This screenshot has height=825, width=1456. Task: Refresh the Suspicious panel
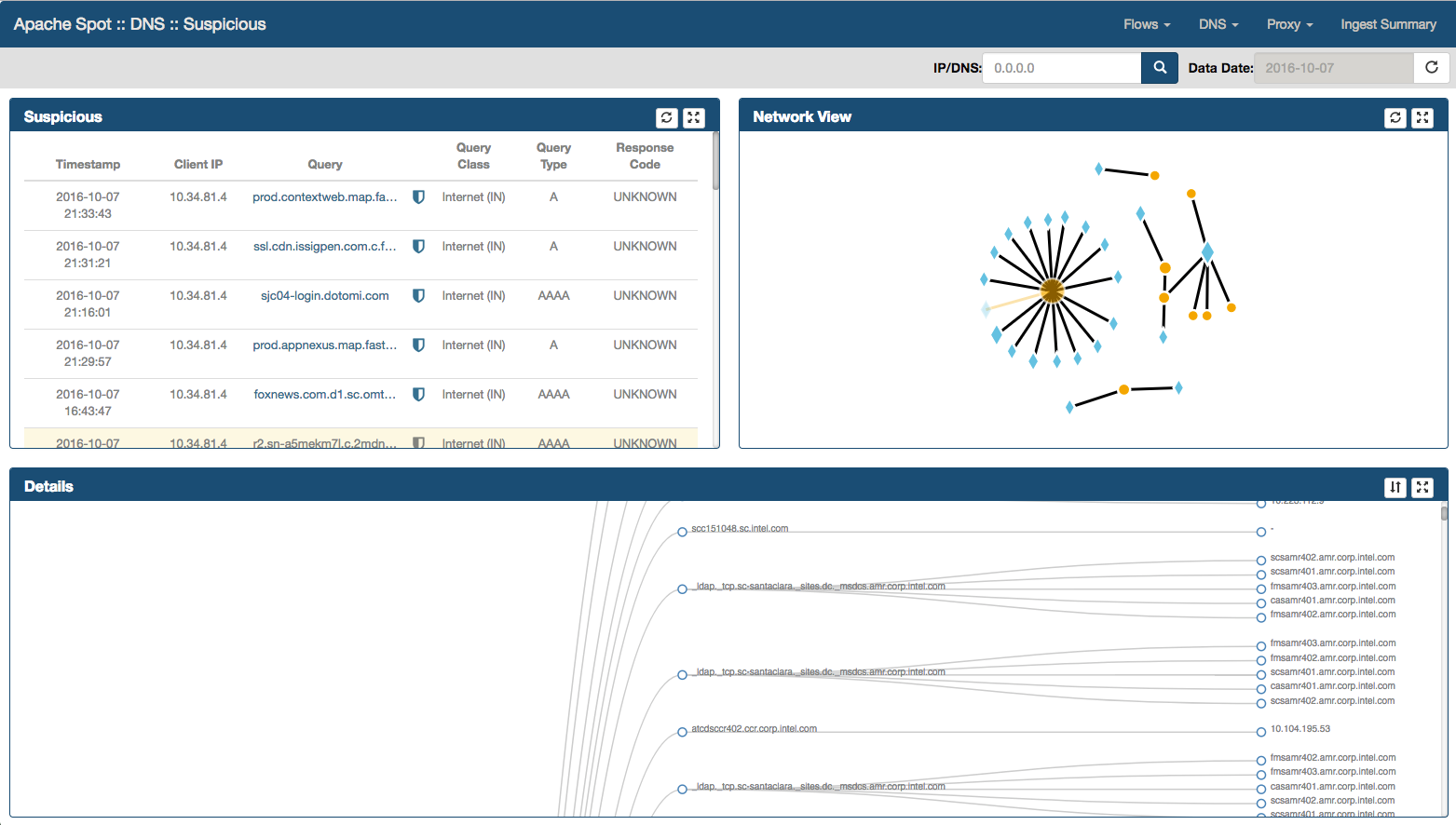click(x=666, y=117)
